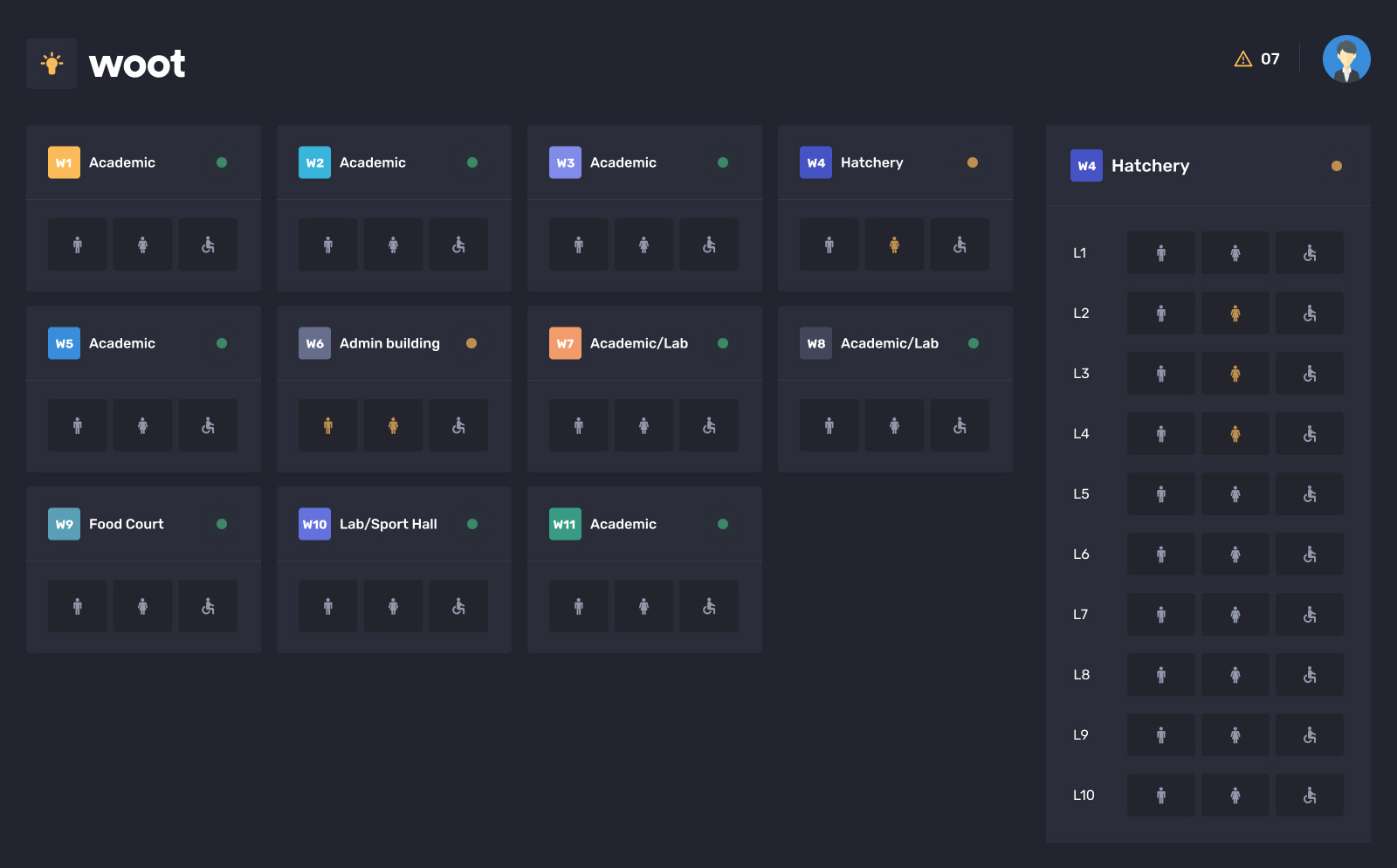Screen dimensions: 1397x868
Task: Click the woot lightbulb logo icon
Action: point(52,64)
